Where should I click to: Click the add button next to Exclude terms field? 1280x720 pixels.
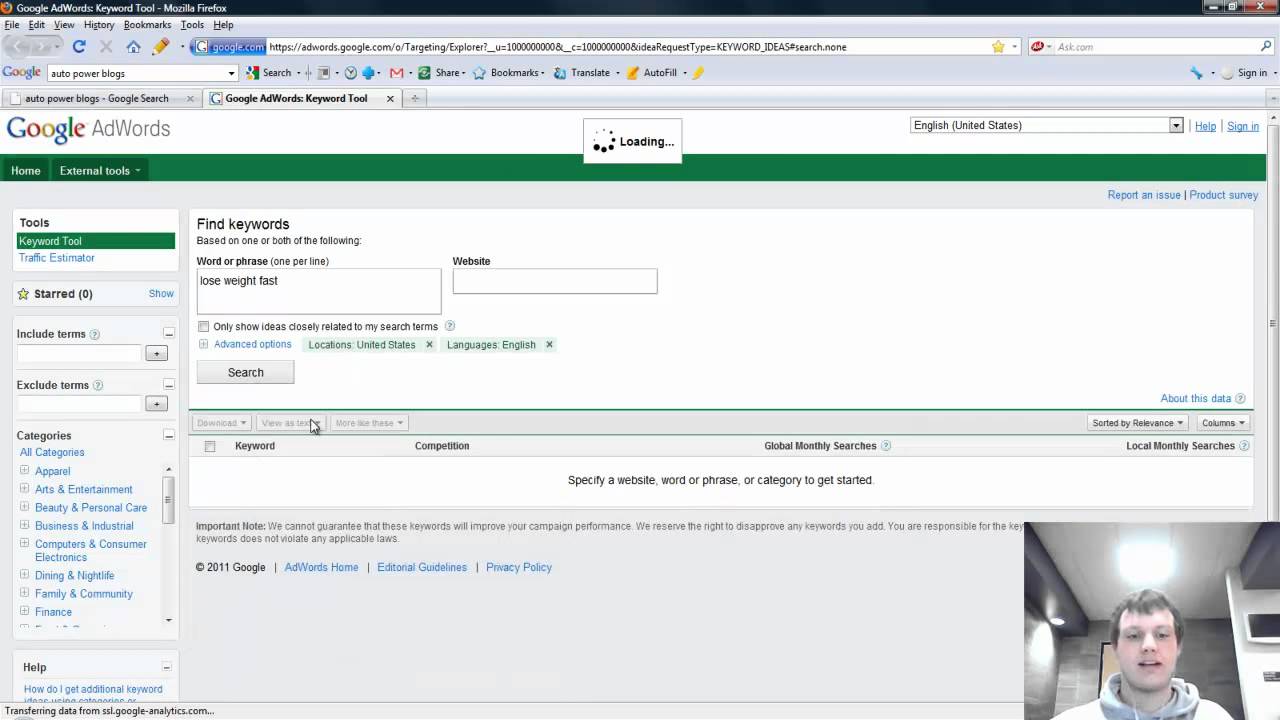click(156, 403)
